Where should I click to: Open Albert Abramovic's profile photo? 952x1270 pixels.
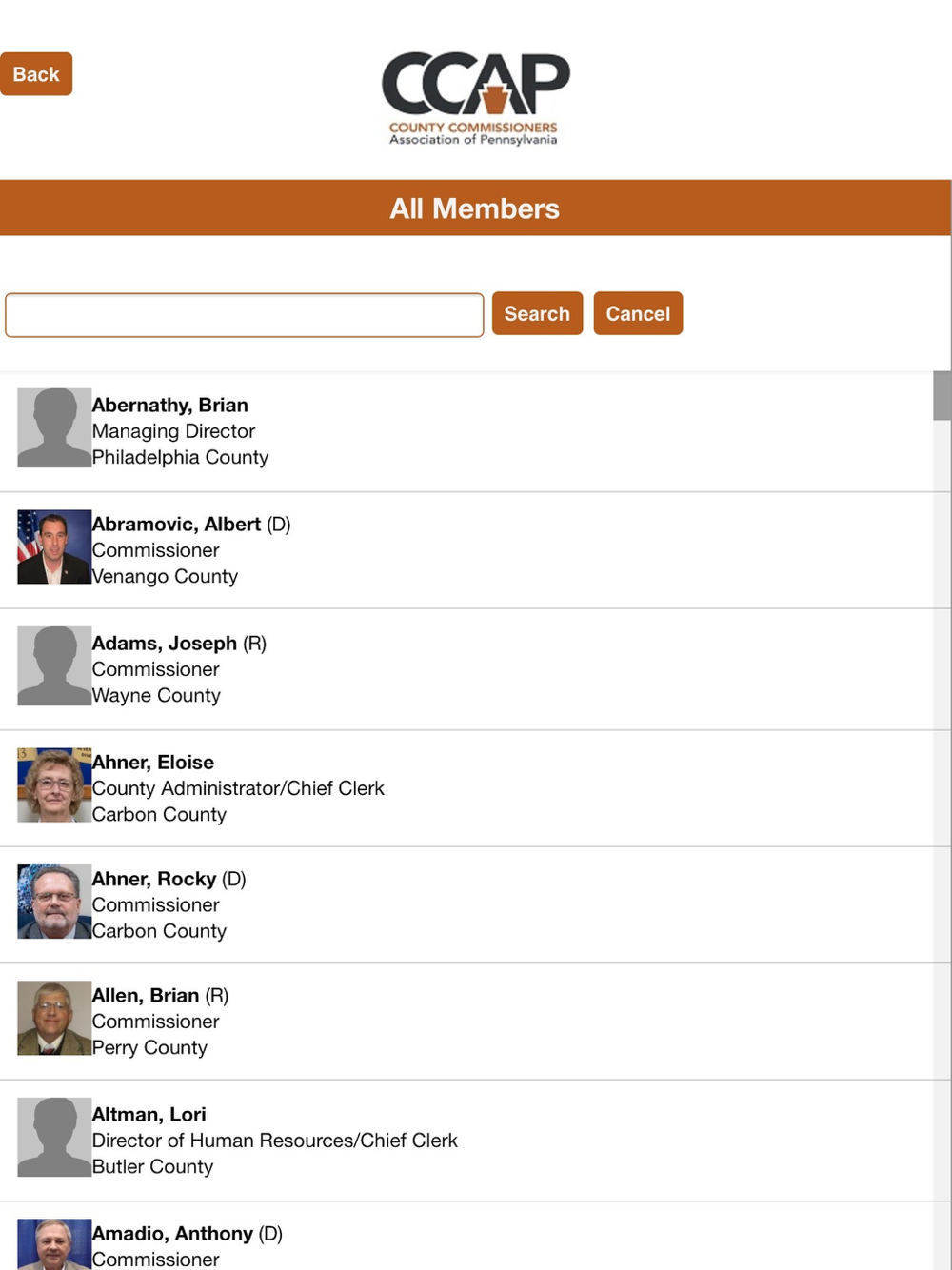tap(54, 546)
